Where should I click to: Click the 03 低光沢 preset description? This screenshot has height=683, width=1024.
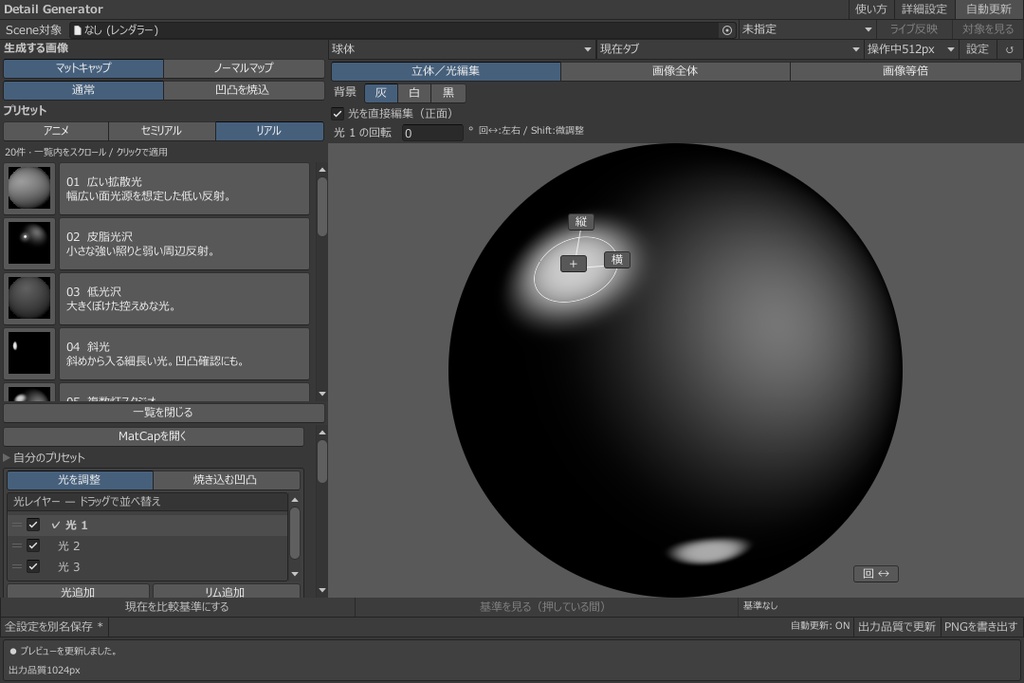[184, 299]
